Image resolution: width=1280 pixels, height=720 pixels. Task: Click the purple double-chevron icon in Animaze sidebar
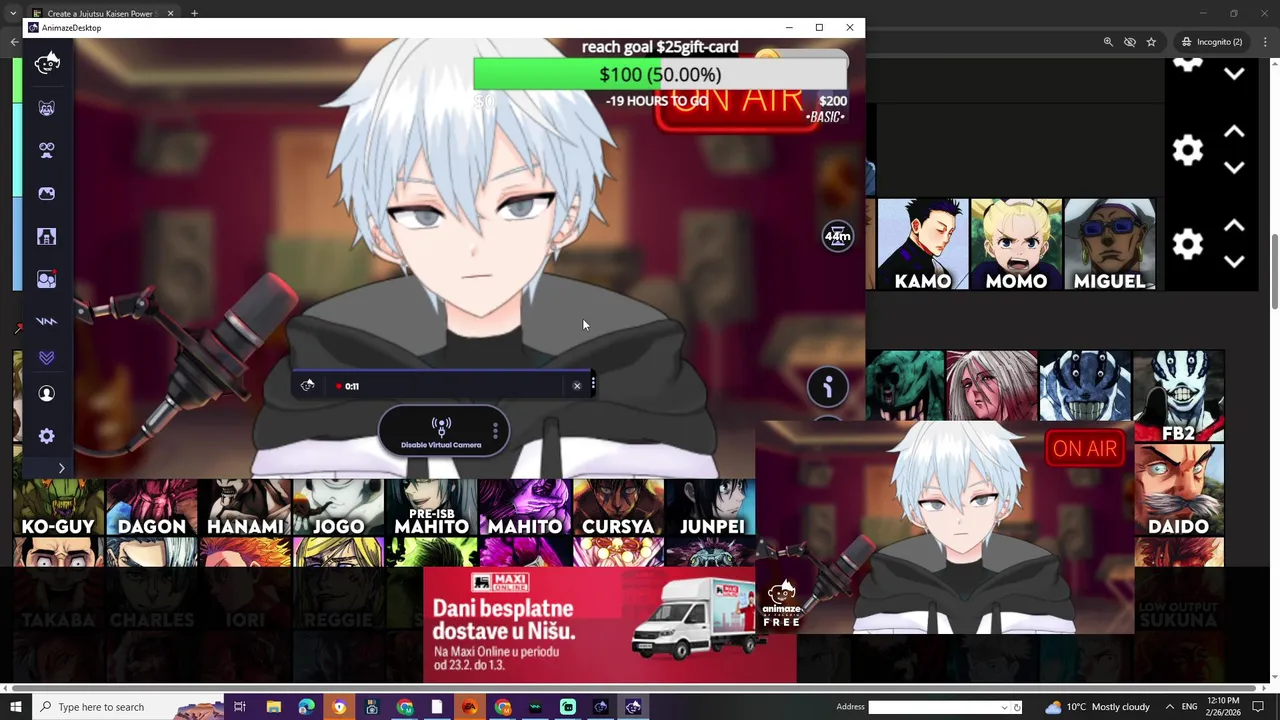tap(46, 357)
